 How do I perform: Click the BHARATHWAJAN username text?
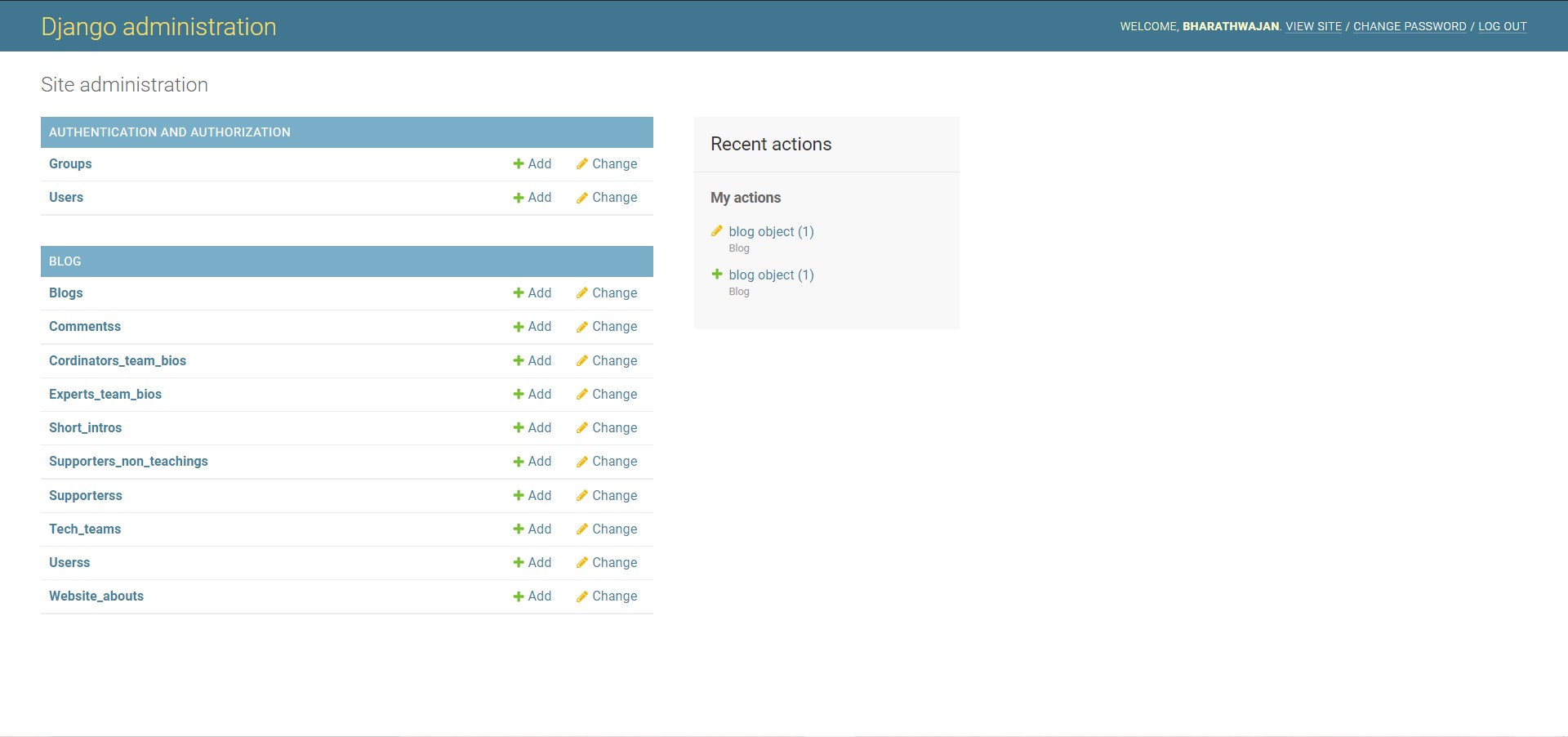pyautogui.click(x=1231, y=26)
